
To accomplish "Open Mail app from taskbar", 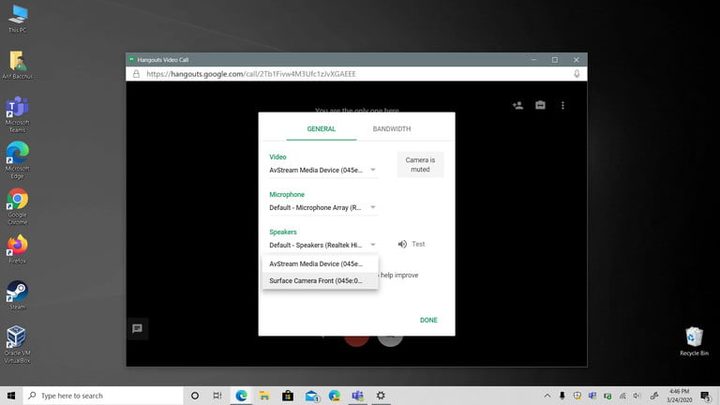I will point(312,395).
